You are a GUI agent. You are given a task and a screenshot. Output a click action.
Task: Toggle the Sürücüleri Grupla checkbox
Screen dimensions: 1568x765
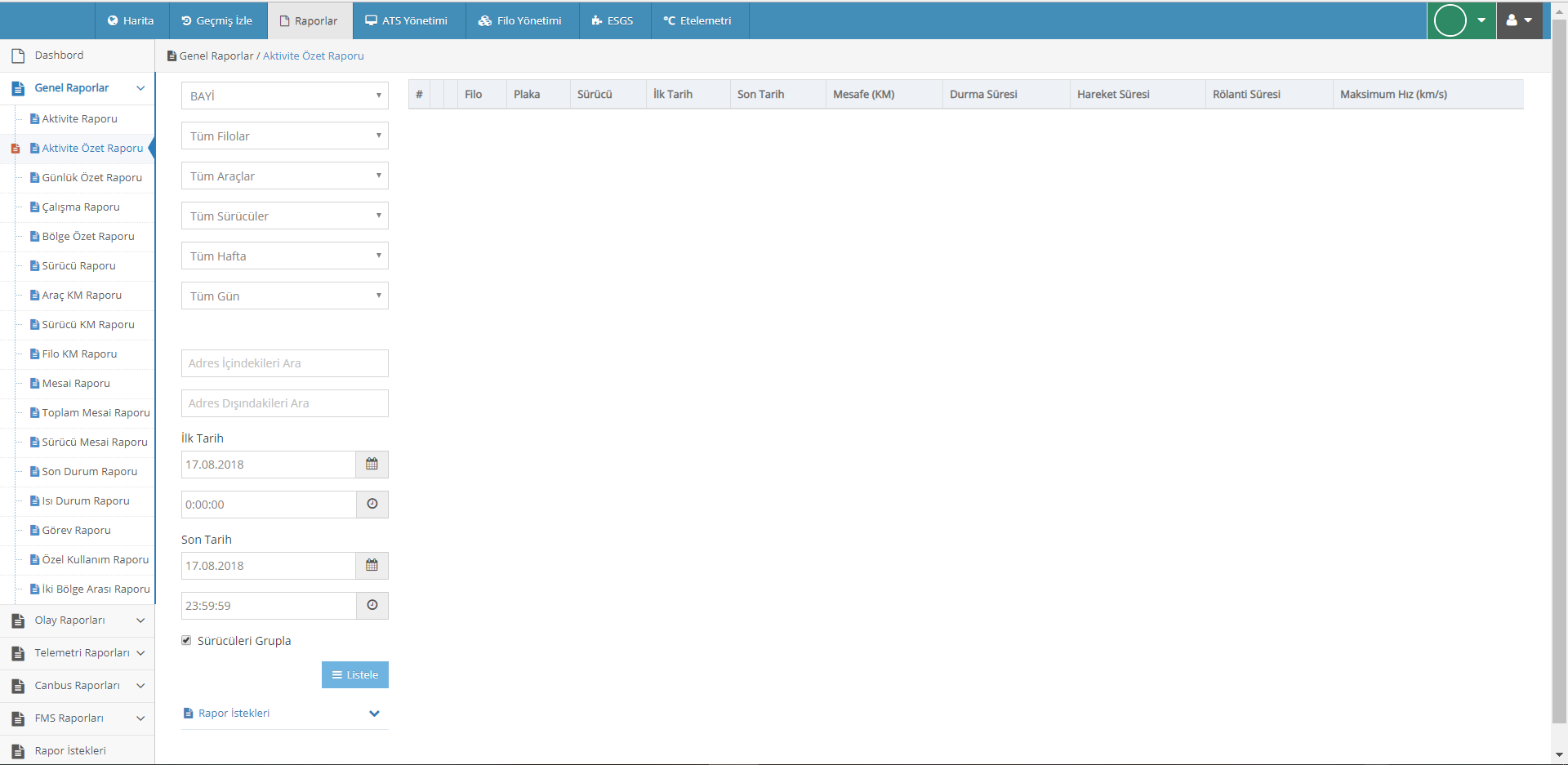[186, 640]
